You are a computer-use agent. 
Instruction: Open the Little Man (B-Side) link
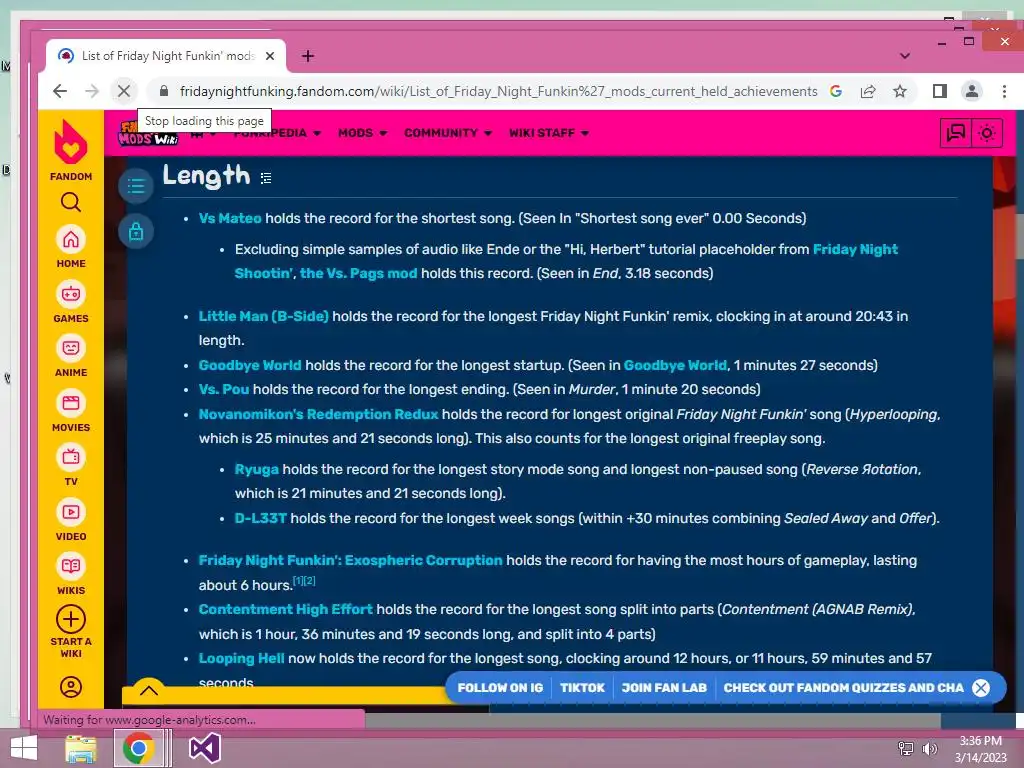click(x=263, y=316)
